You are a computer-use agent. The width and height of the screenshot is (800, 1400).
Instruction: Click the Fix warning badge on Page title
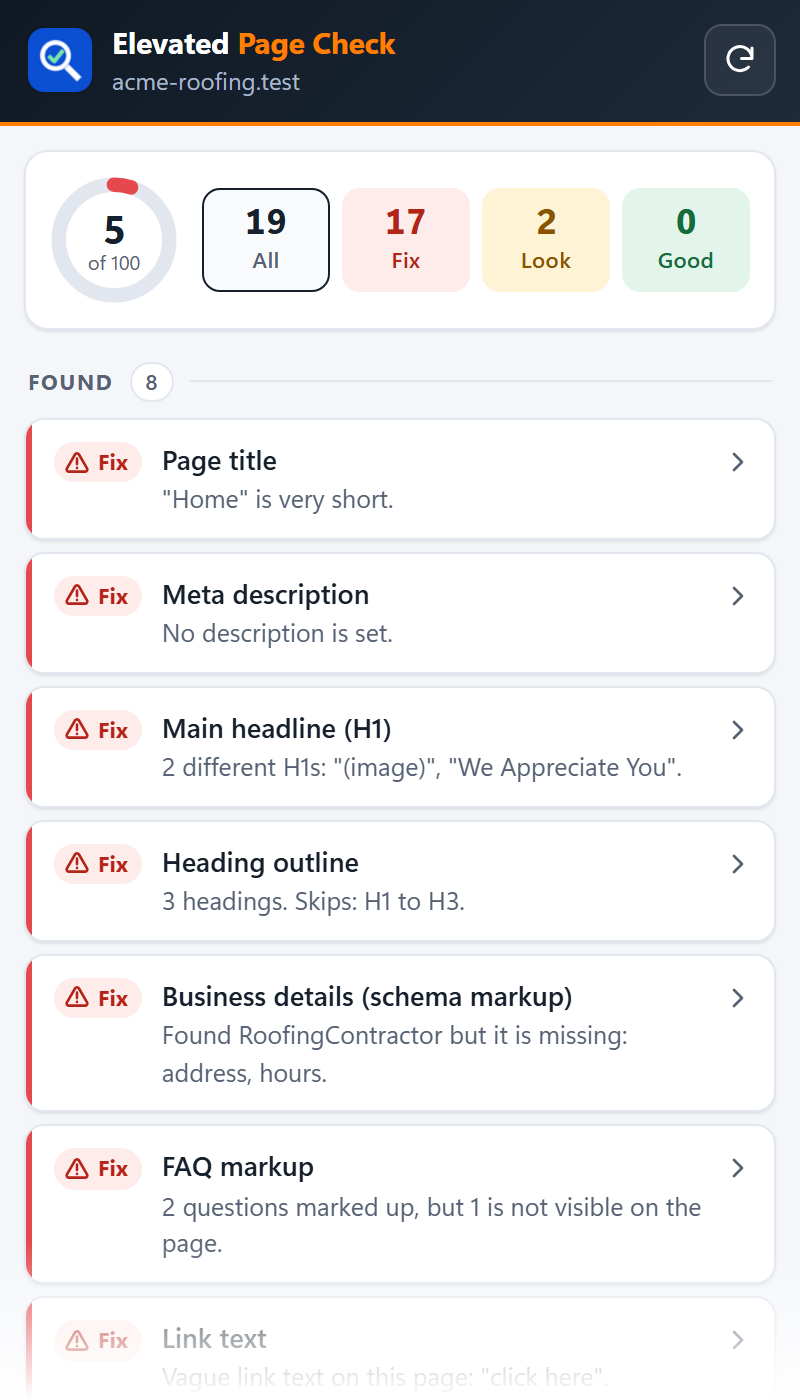point(98,463)
